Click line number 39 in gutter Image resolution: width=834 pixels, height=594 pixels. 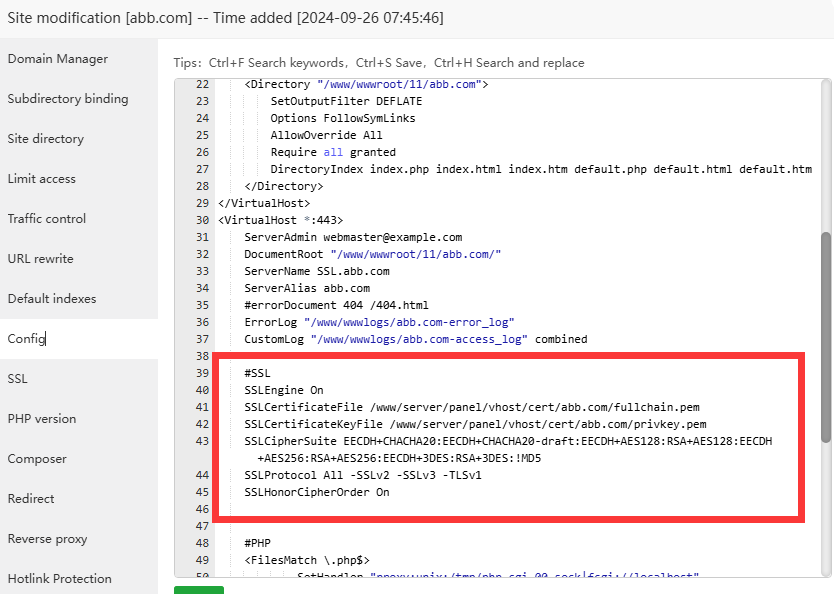202,373
